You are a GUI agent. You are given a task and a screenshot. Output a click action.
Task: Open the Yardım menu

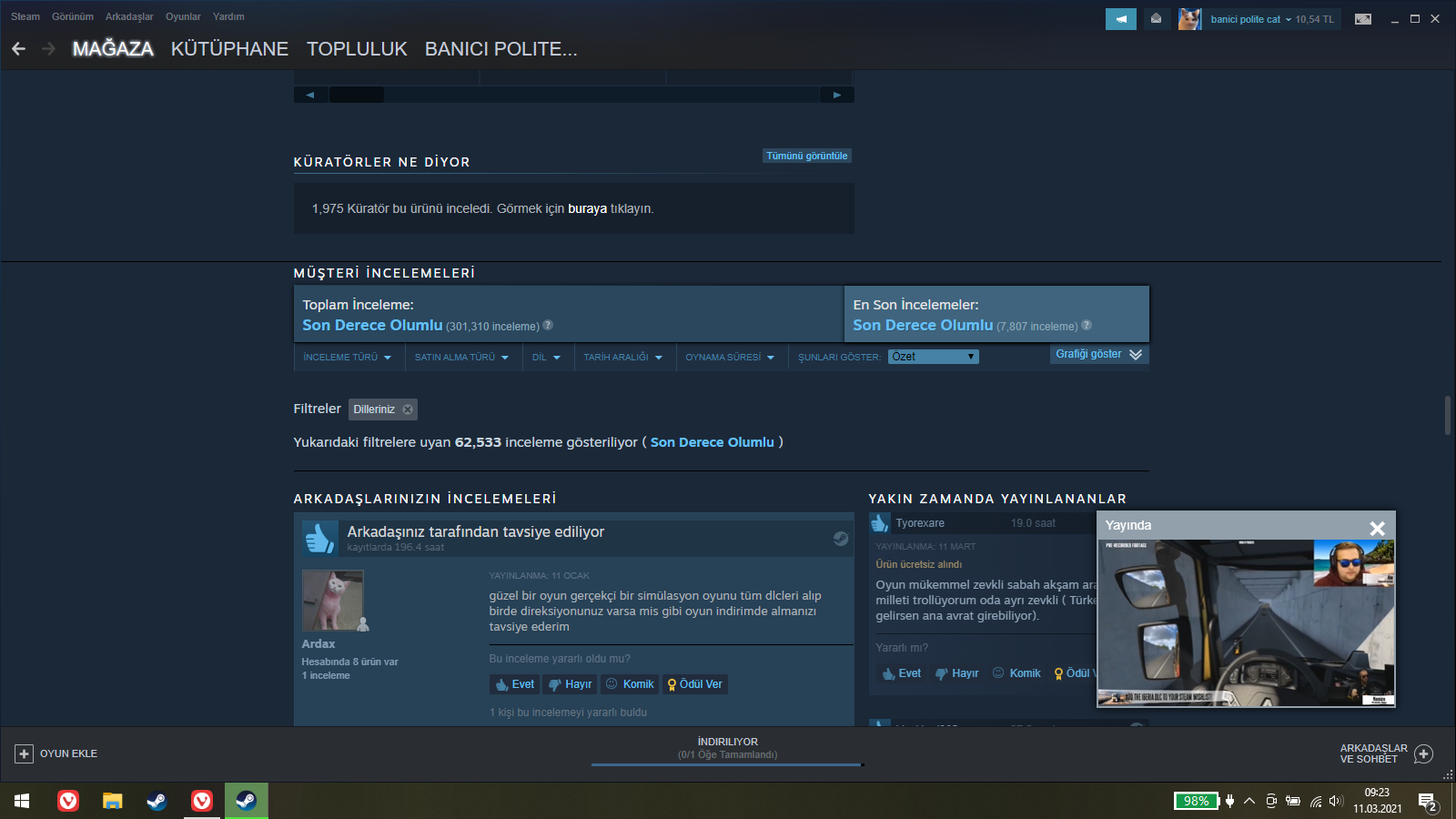(228, 16)
